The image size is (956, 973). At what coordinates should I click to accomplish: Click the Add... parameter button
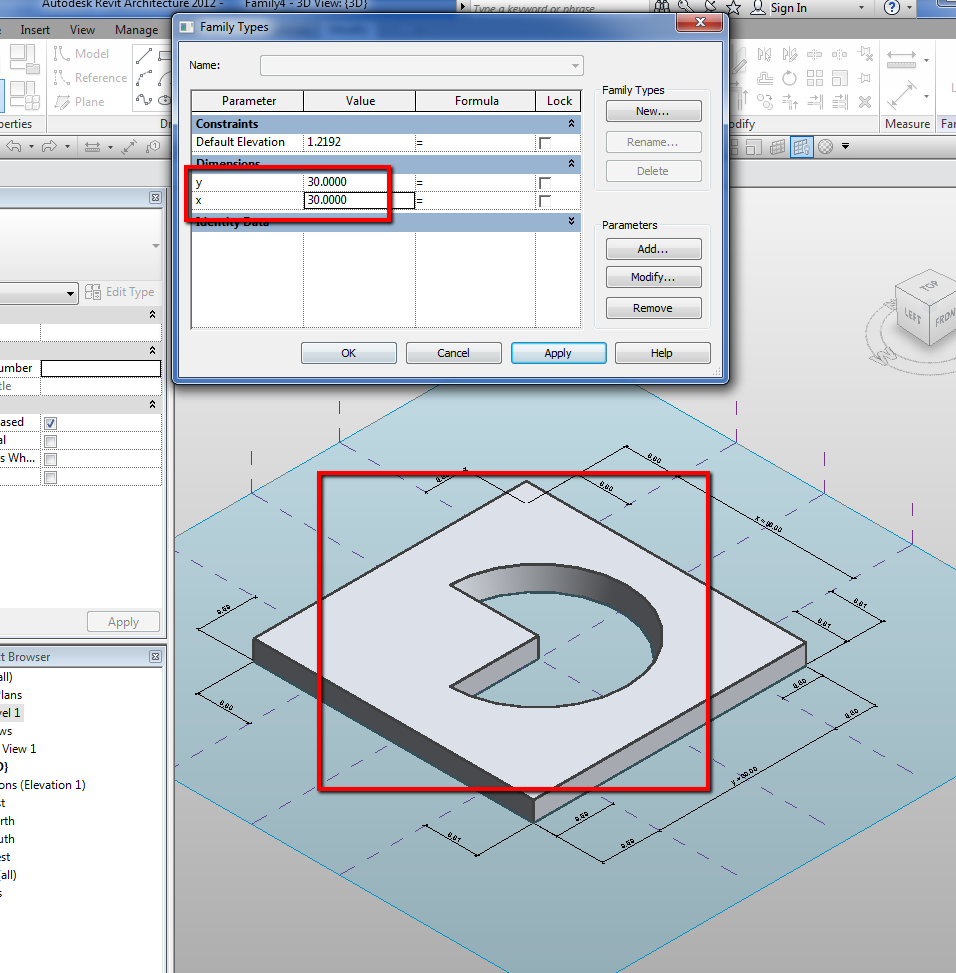coord(652,249)
